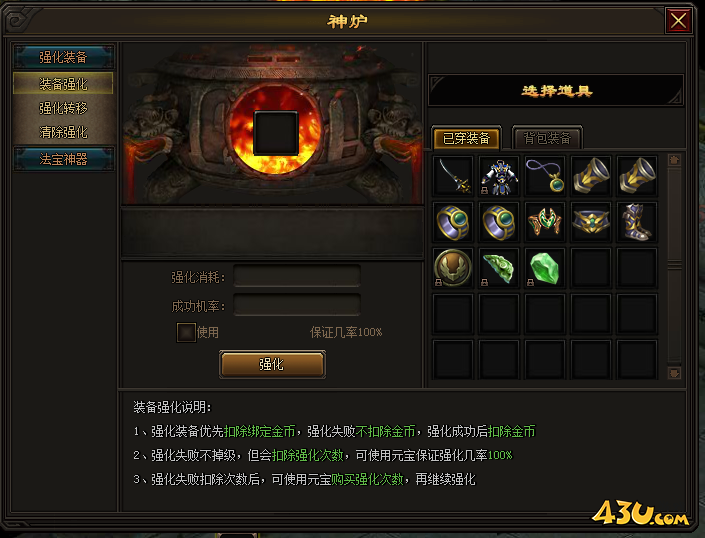This screenshot has width=705, height=538.
Task: Select the round winged medal icon
Action: (453, 268)
